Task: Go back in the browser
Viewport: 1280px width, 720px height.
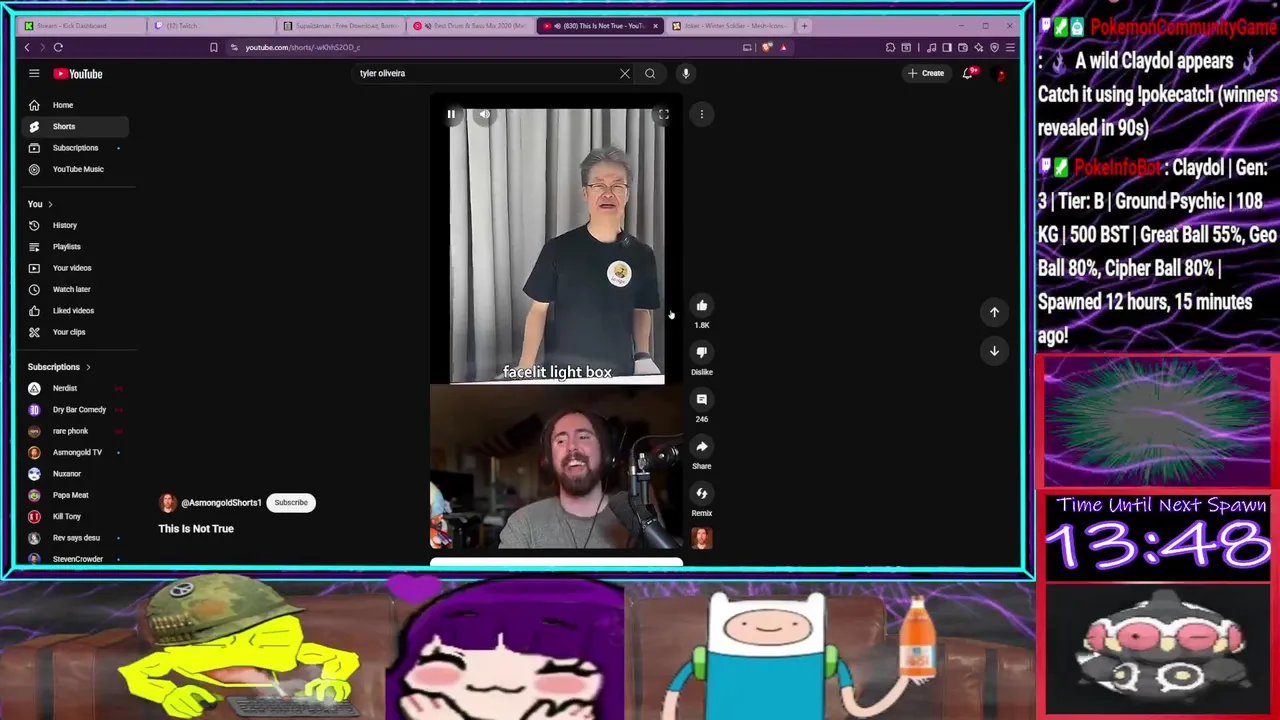Action: pyautogui.click(x=27, y=47)
